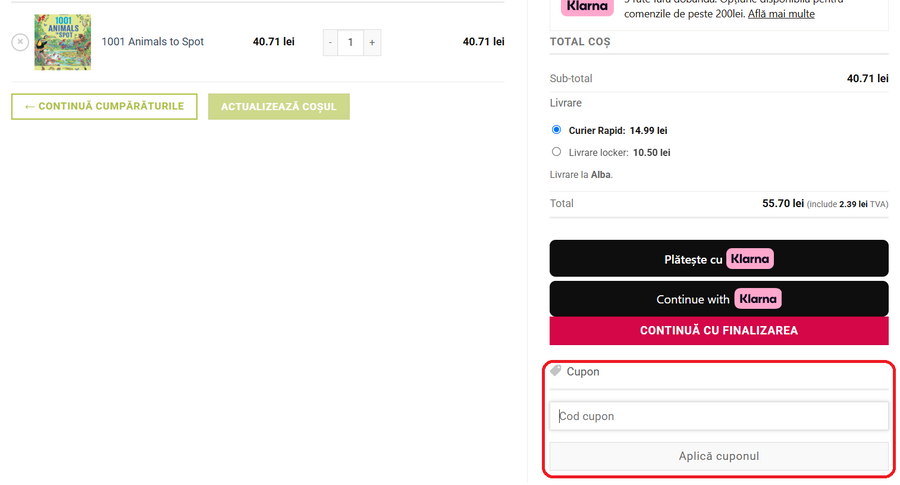Viewport: 900px width, 485px height.
Task: Open the 1001 Animals to Spot title link
Action: (152, 42)
